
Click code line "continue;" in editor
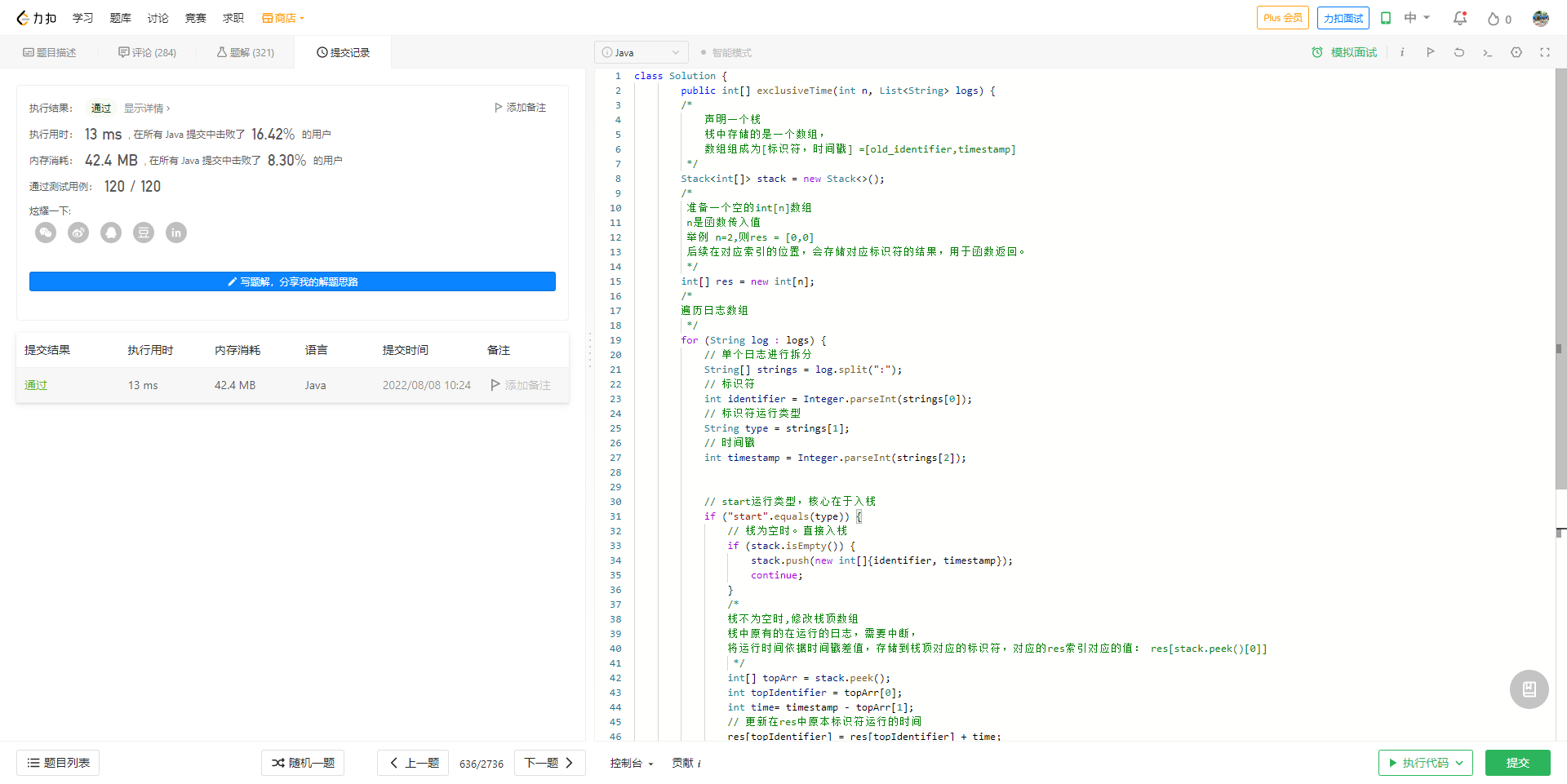coord(777,575)
